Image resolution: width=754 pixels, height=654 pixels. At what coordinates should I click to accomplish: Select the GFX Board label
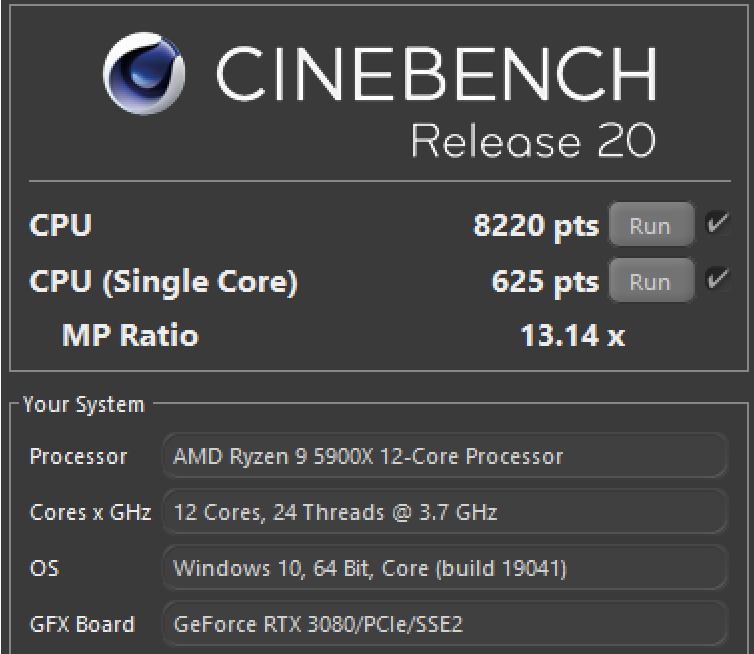[82, 624]
